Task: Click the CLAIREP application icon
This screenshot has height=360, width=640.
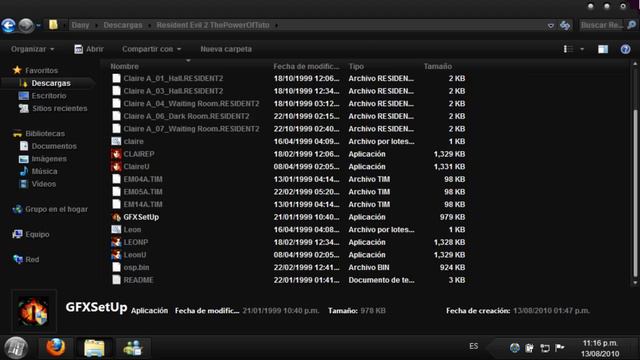Action: (x=116, y=154)
